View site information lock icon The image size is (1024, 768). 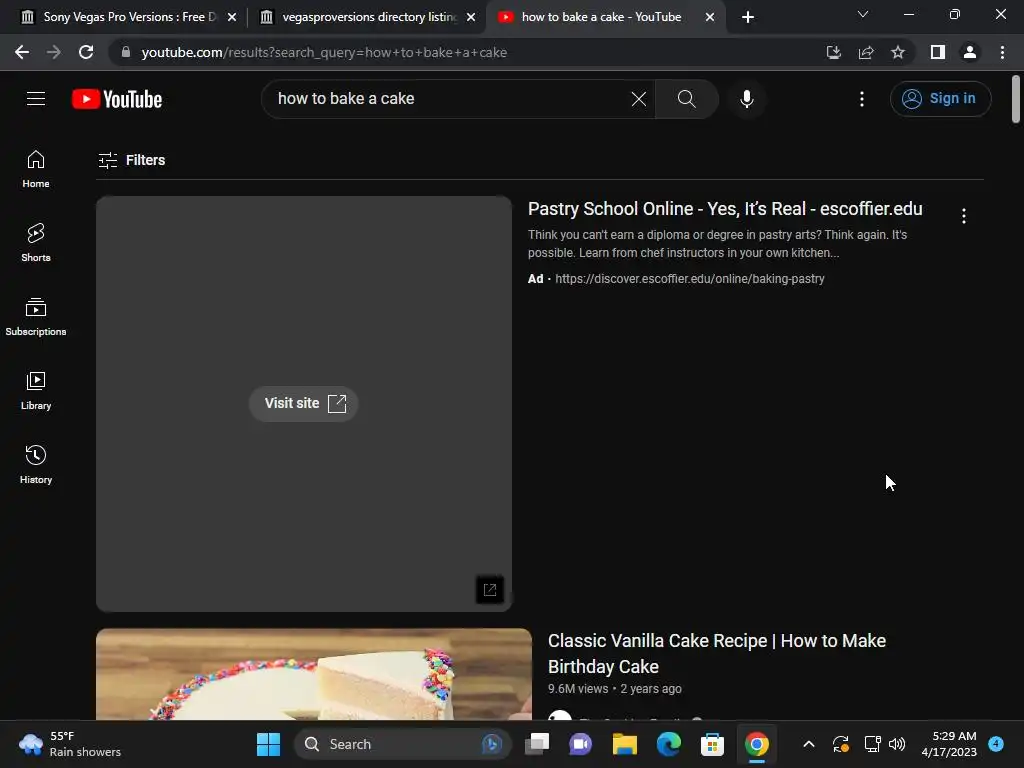[x=126, y=52]
